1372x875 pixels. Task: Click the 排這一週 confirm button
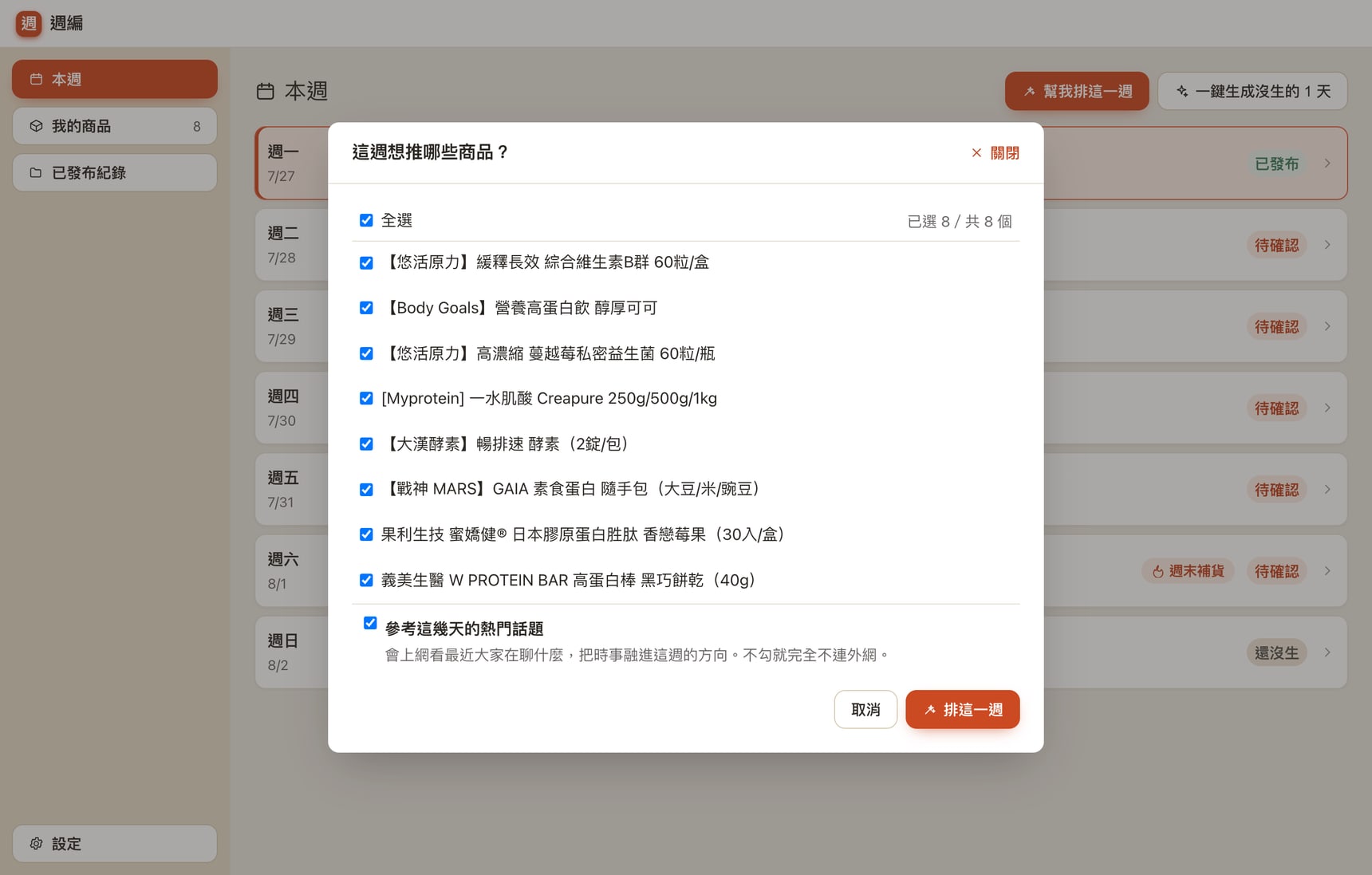tap(963, 709)
